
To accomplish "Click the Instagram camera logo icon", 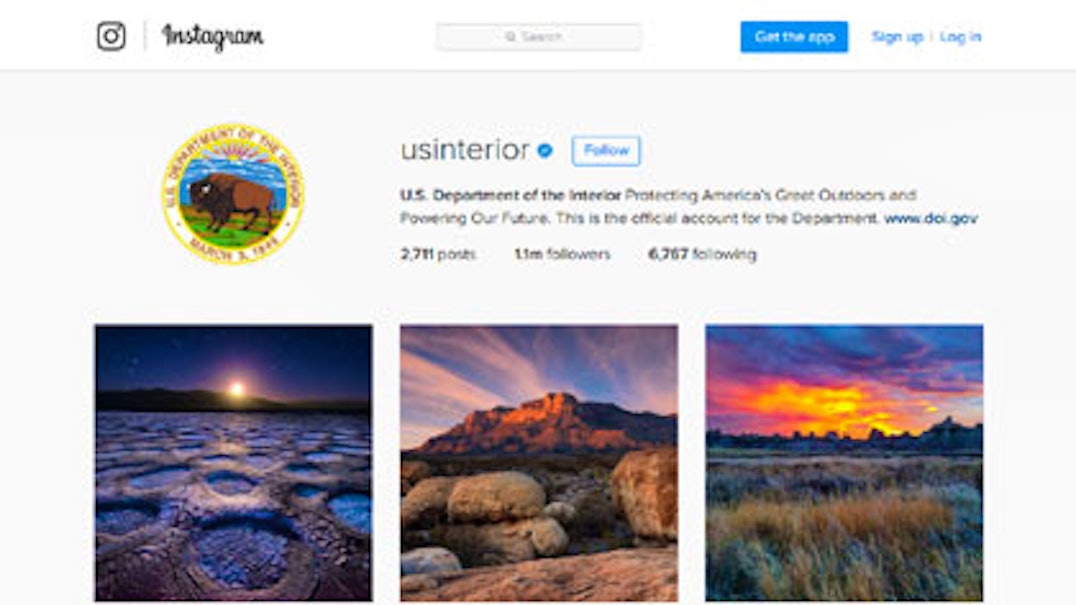I will [111, 36].
